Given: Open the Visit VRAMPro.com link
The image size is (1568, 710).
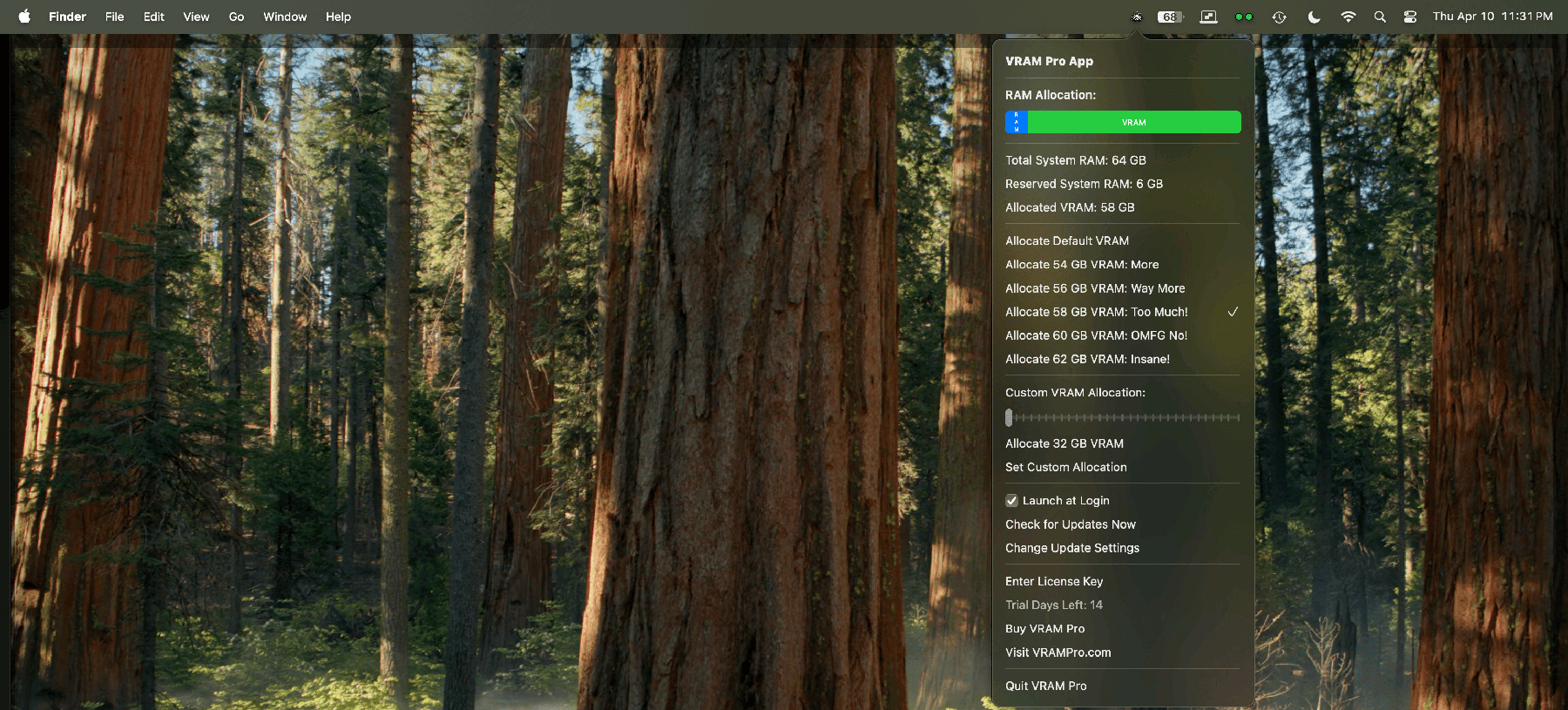Looking at the screenshot, I should [1058, 653].
